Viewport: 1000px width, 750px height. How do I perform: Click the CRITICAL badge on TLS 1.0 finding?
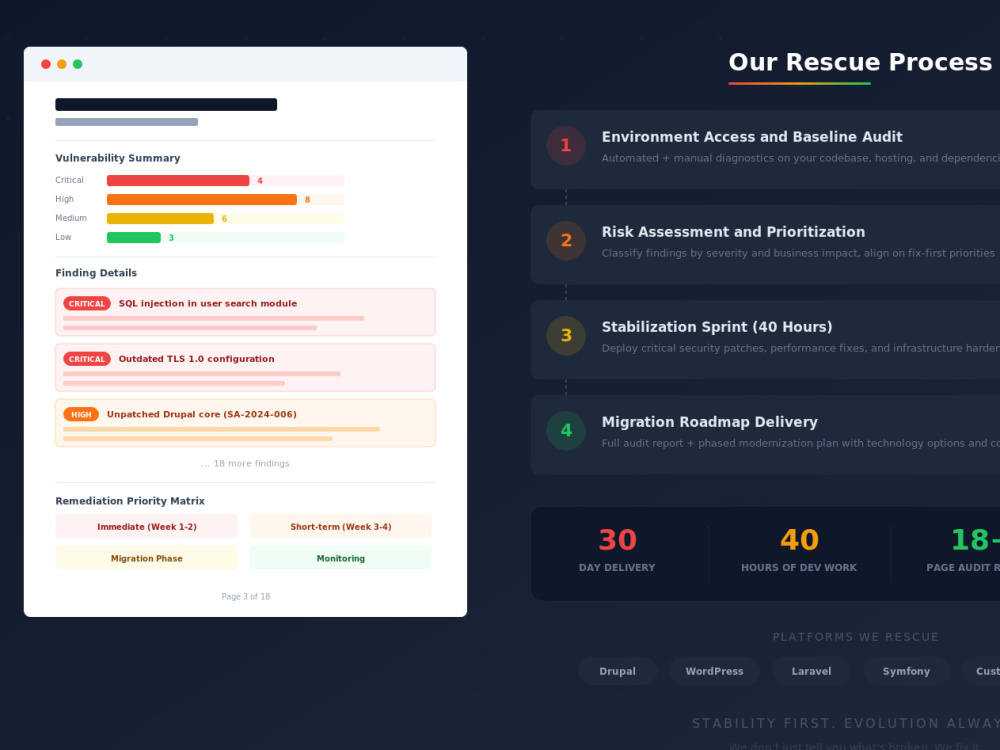87,359
